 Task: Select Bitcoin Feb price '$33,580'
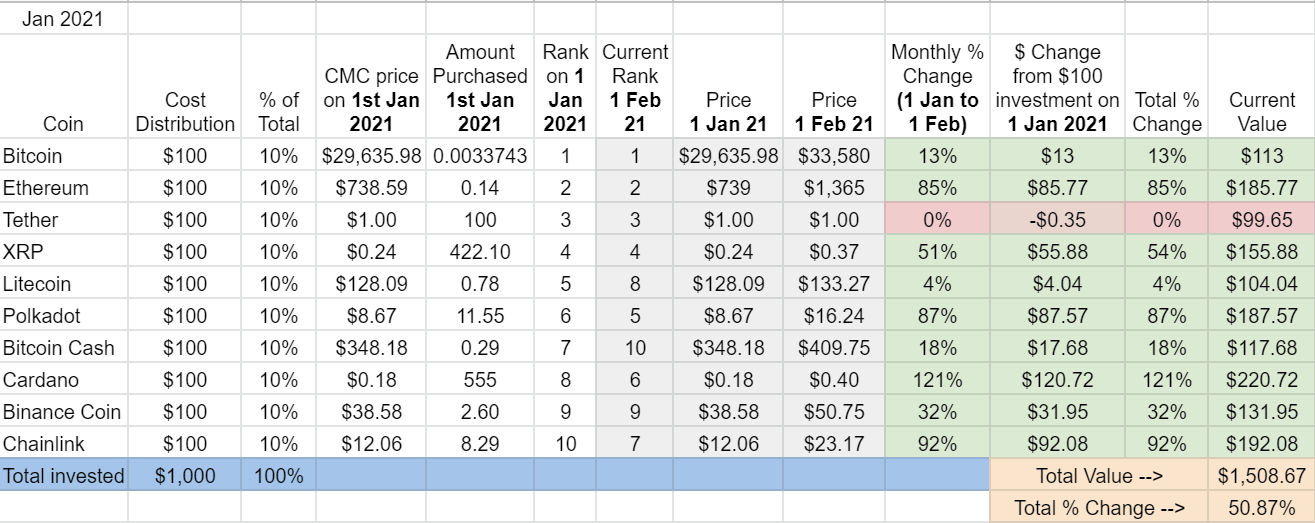(x=834, y=155)
